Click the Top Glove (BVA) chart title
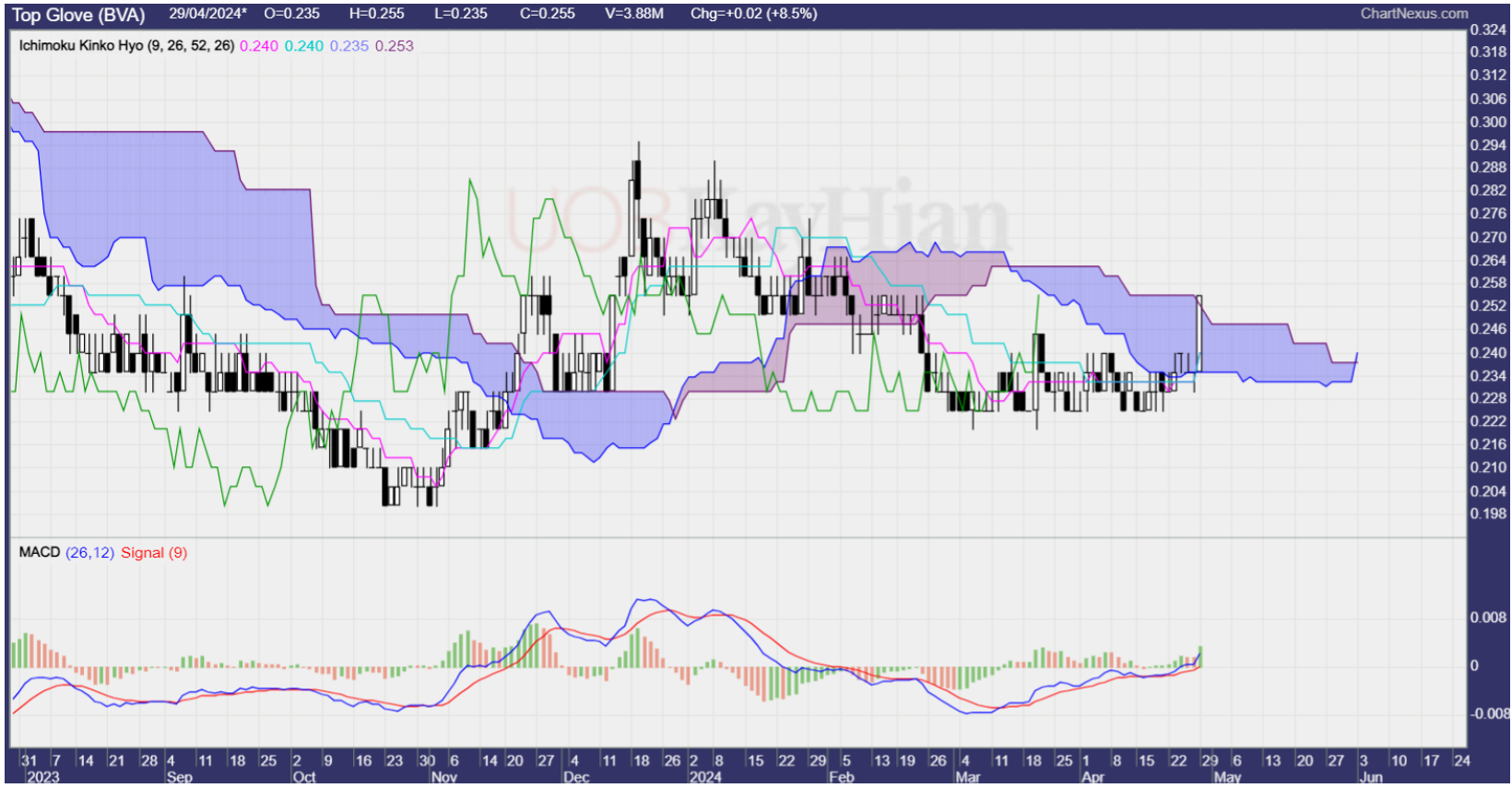The height and width of the screenshot is (788, 1512). 78,15
